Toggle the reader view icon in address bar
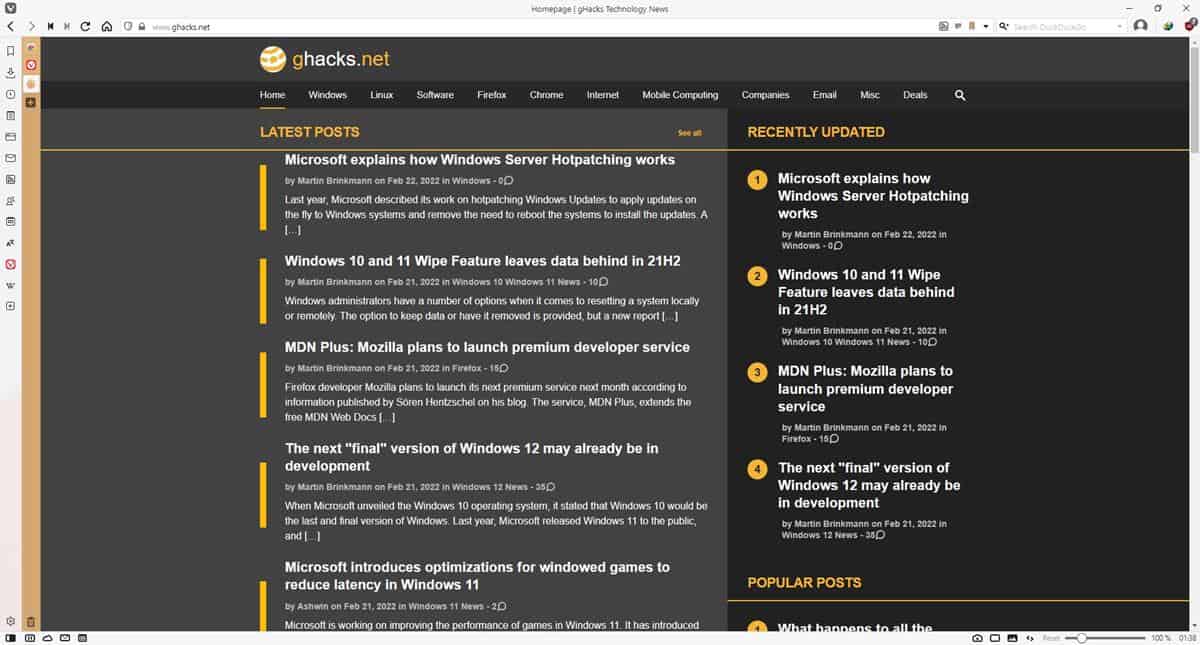This screenshot has width=1200, height=645. pyautogui.click(x=944, y=26)
